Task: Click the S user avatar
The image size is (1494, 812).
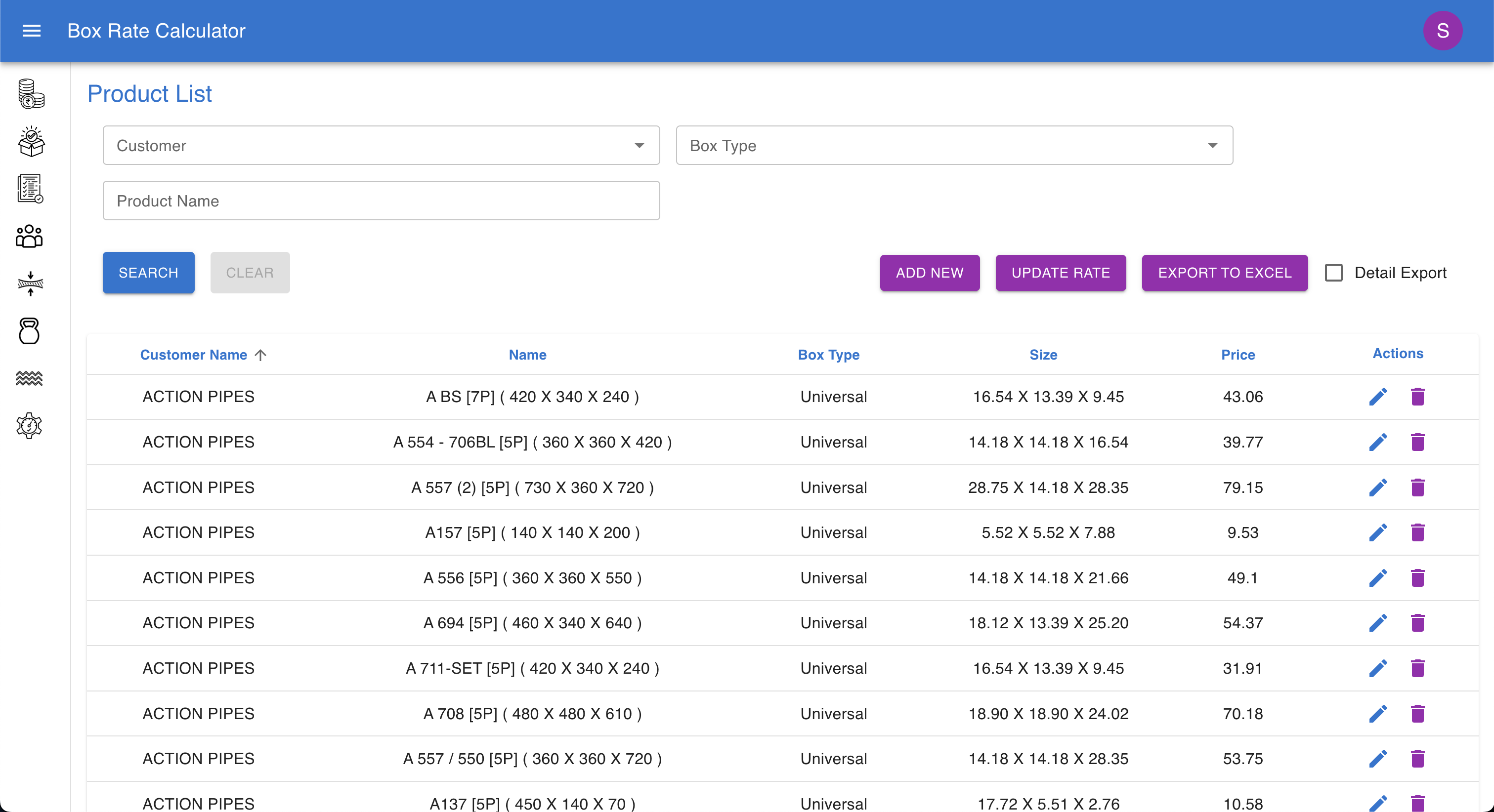Action: (1443, 31)
